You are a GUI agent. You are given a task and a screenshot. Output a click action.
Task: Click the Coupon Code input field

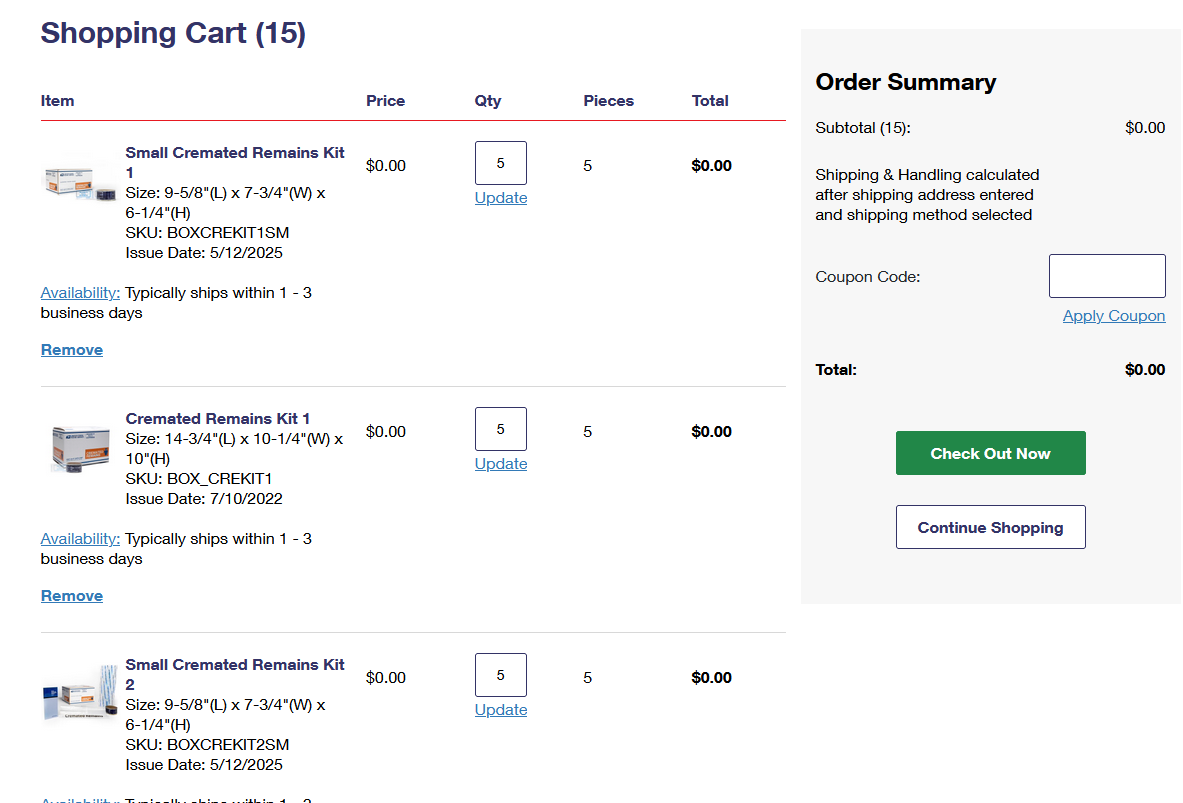coord(1107,276)
